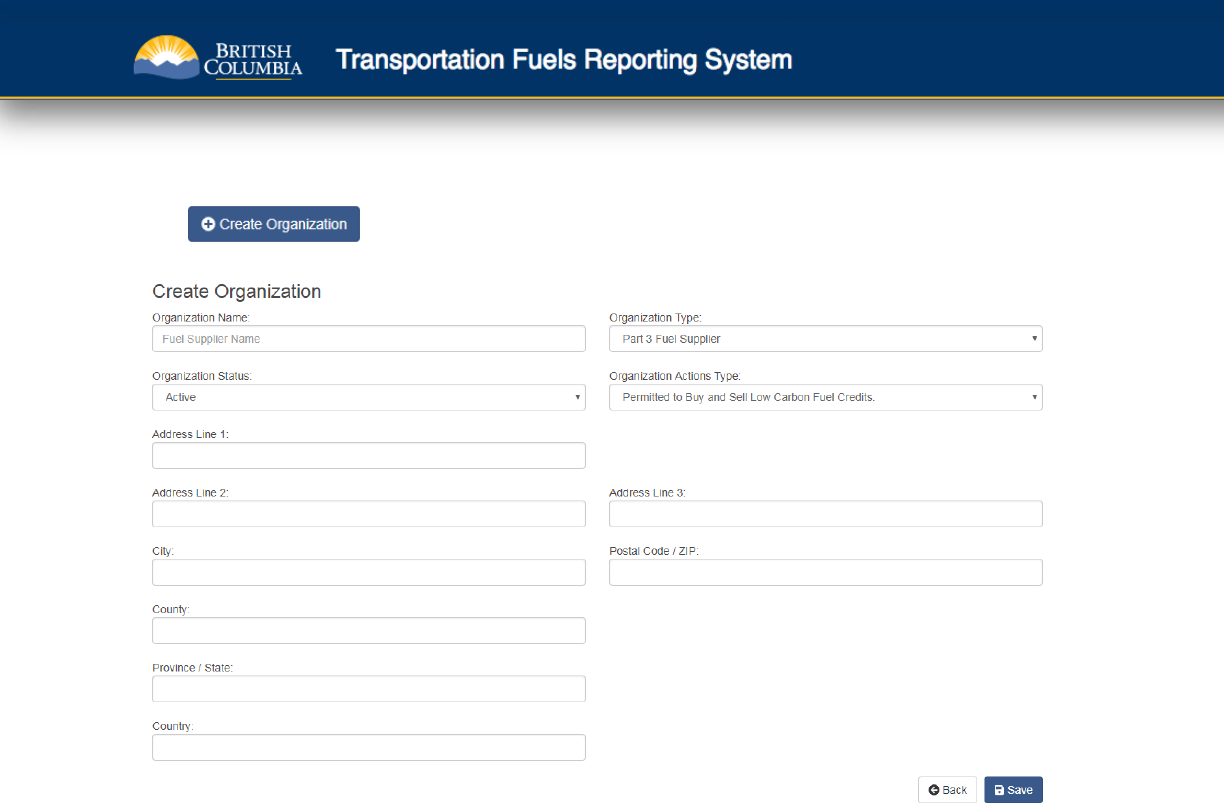
Task: Open the Create Organization button
Action: [x=274, y=224]
